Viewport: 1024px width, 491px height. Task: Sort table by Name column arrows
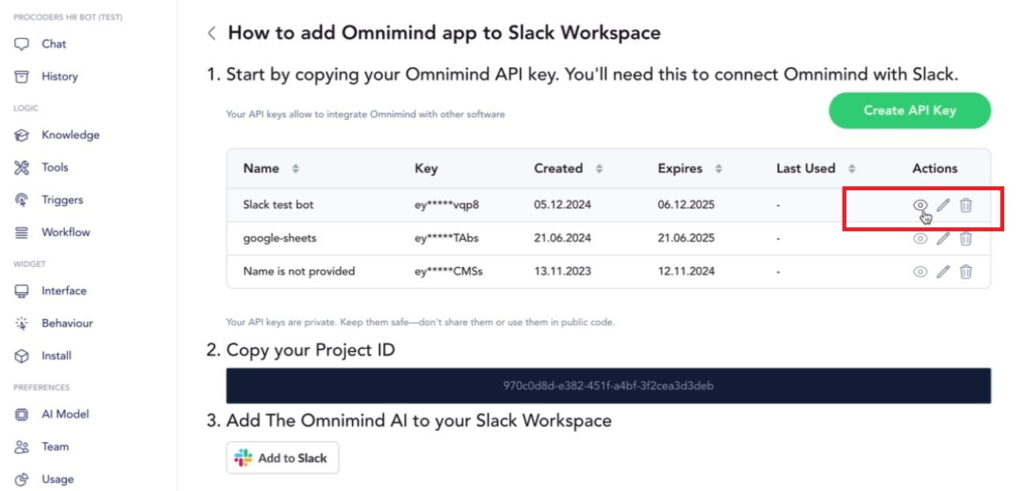coord(295,168)
